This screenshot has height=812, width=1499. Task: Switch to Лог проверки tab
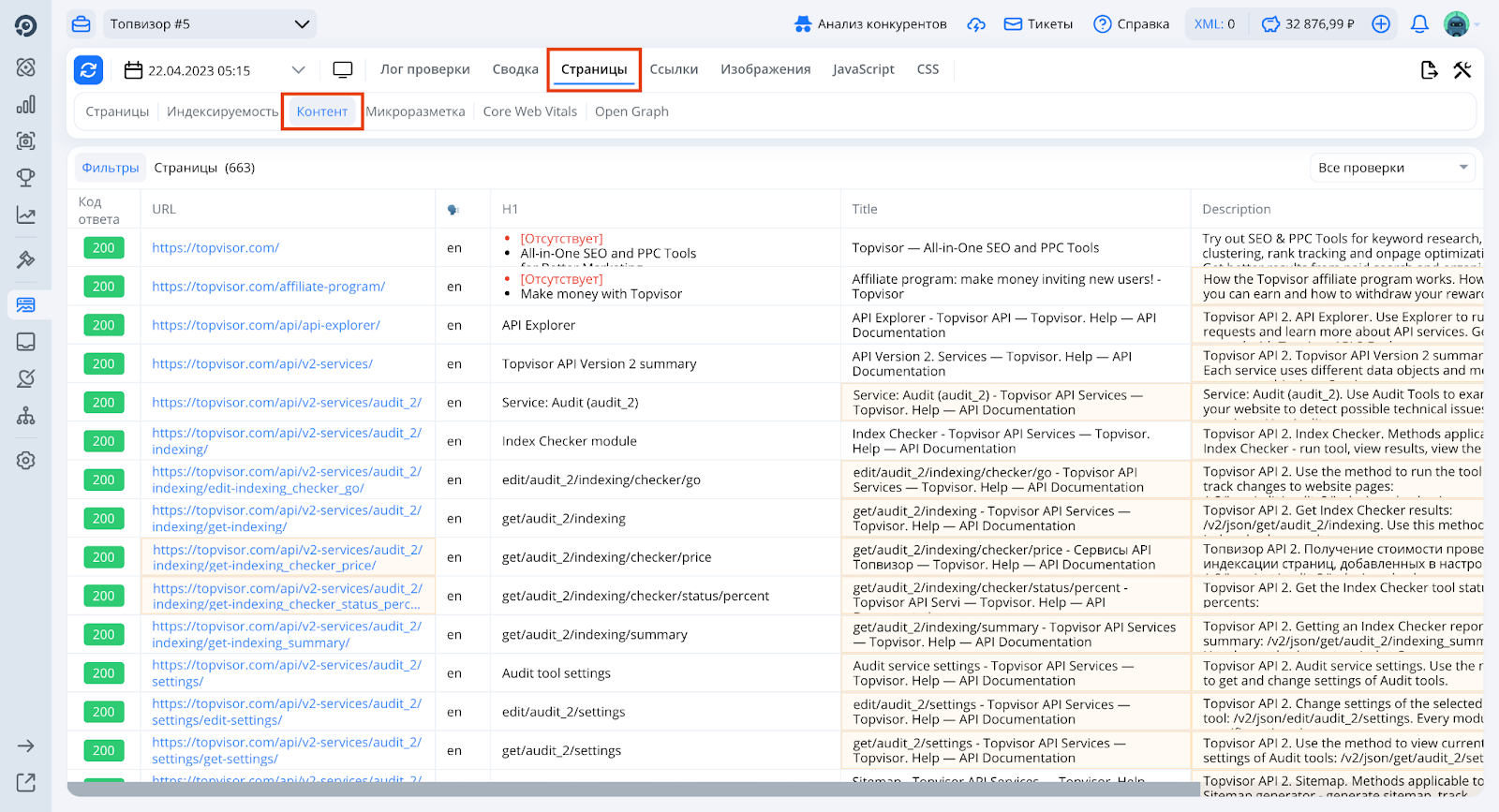click(425, 69)
